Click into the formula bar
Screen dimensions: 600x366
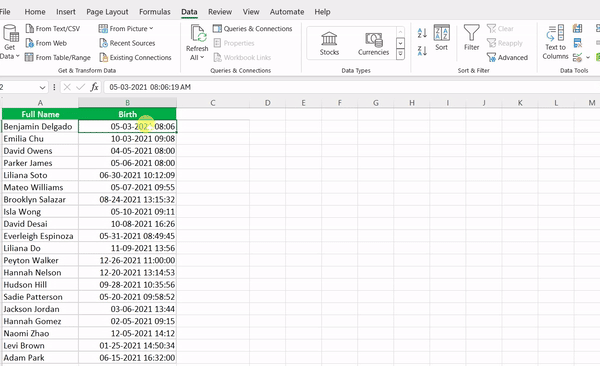click(352, 87)
